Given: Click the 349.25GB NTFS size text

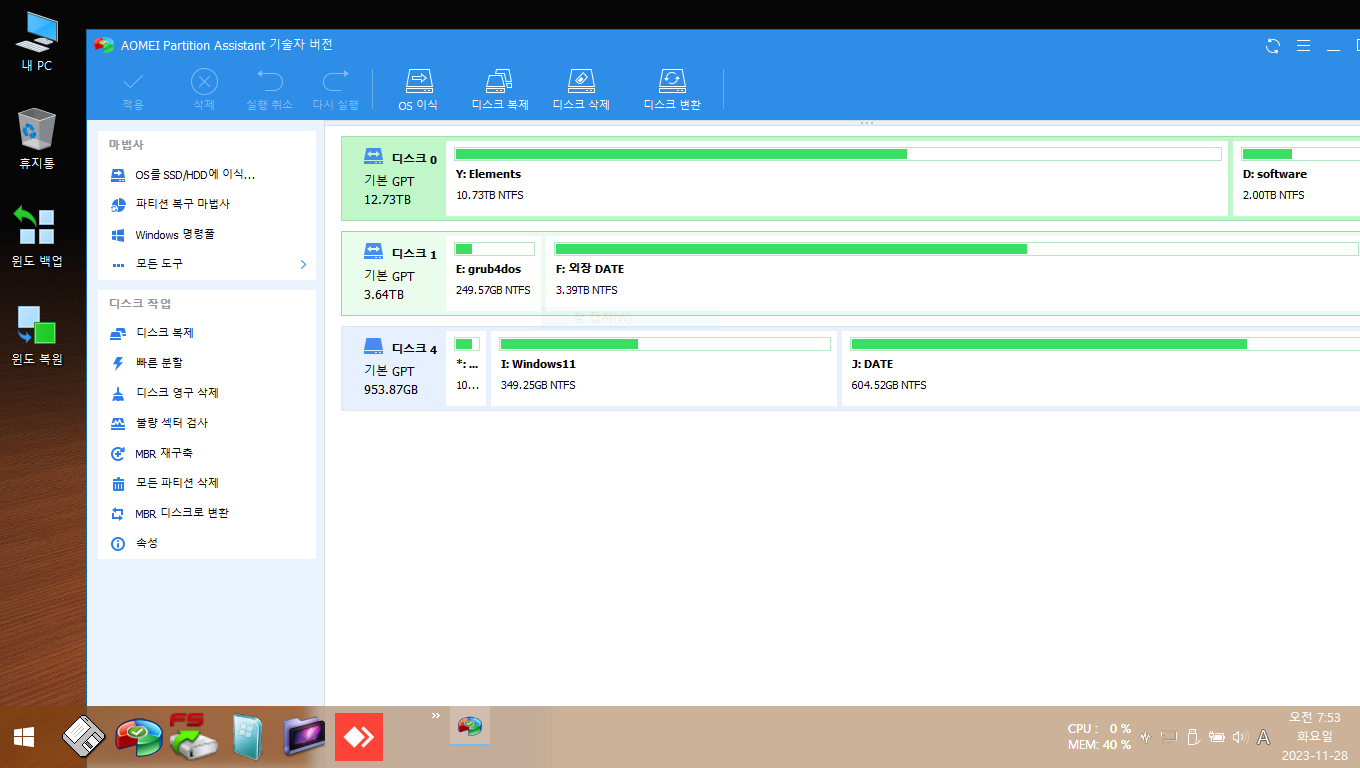Looking at the screenshot, I should pos(538,386).
